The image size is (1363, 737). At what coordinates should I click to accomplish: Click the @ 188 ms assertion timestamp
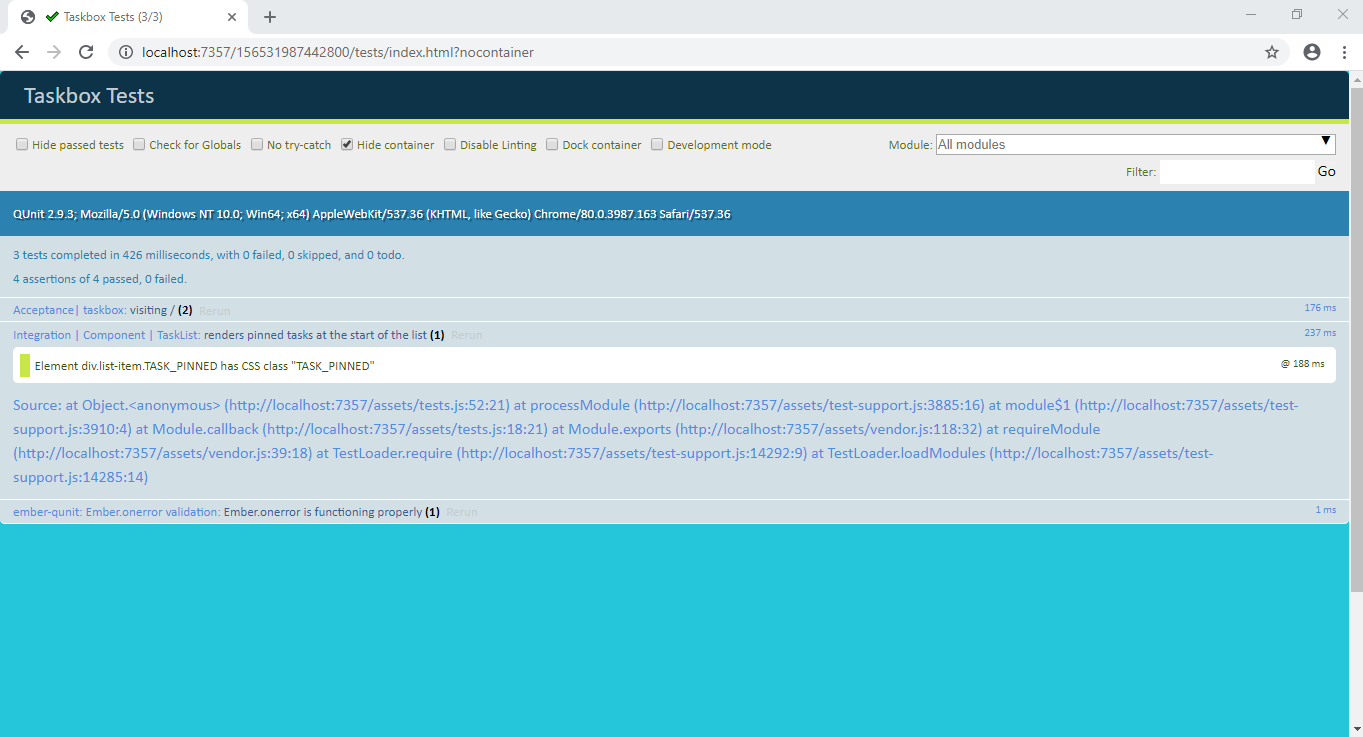pos(1302,364)
